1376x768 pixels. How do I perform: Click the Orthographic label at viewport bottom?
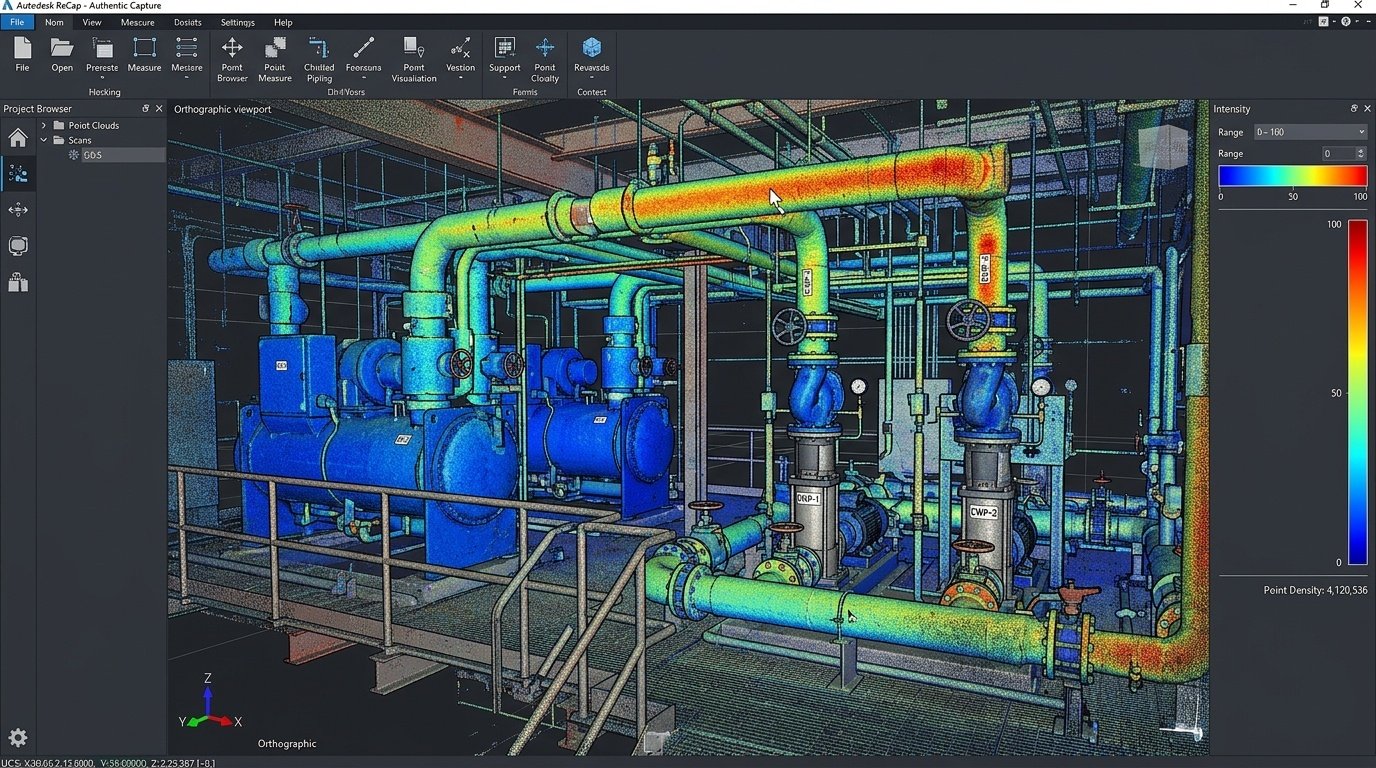click(287, 743)
